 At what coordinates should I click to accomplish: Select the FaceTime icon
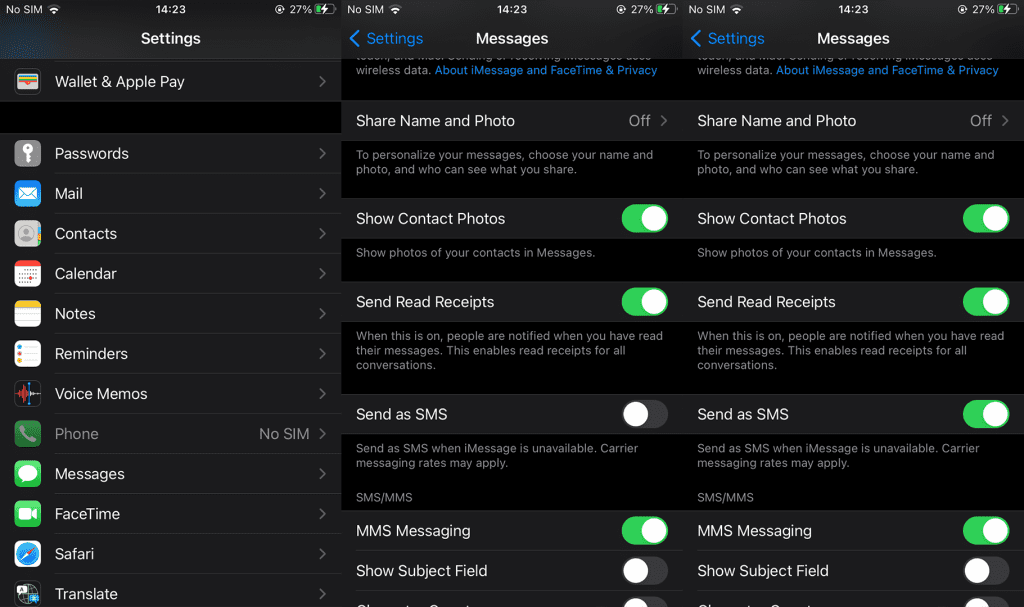click(x=30, y=513)
